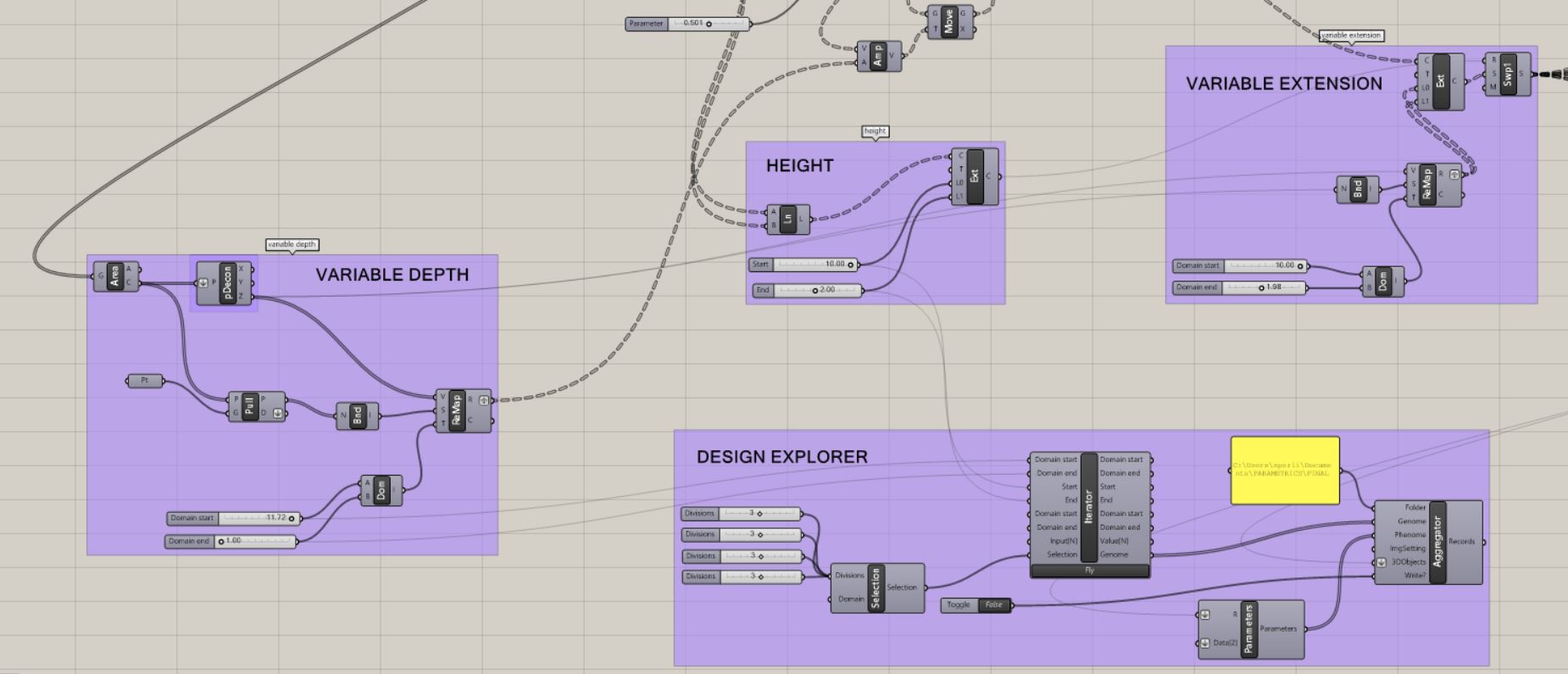Image resolution: width=1568 pixels, height=674 pixels.
Task: Select the Area component node
Action: (x=115, y=276)
